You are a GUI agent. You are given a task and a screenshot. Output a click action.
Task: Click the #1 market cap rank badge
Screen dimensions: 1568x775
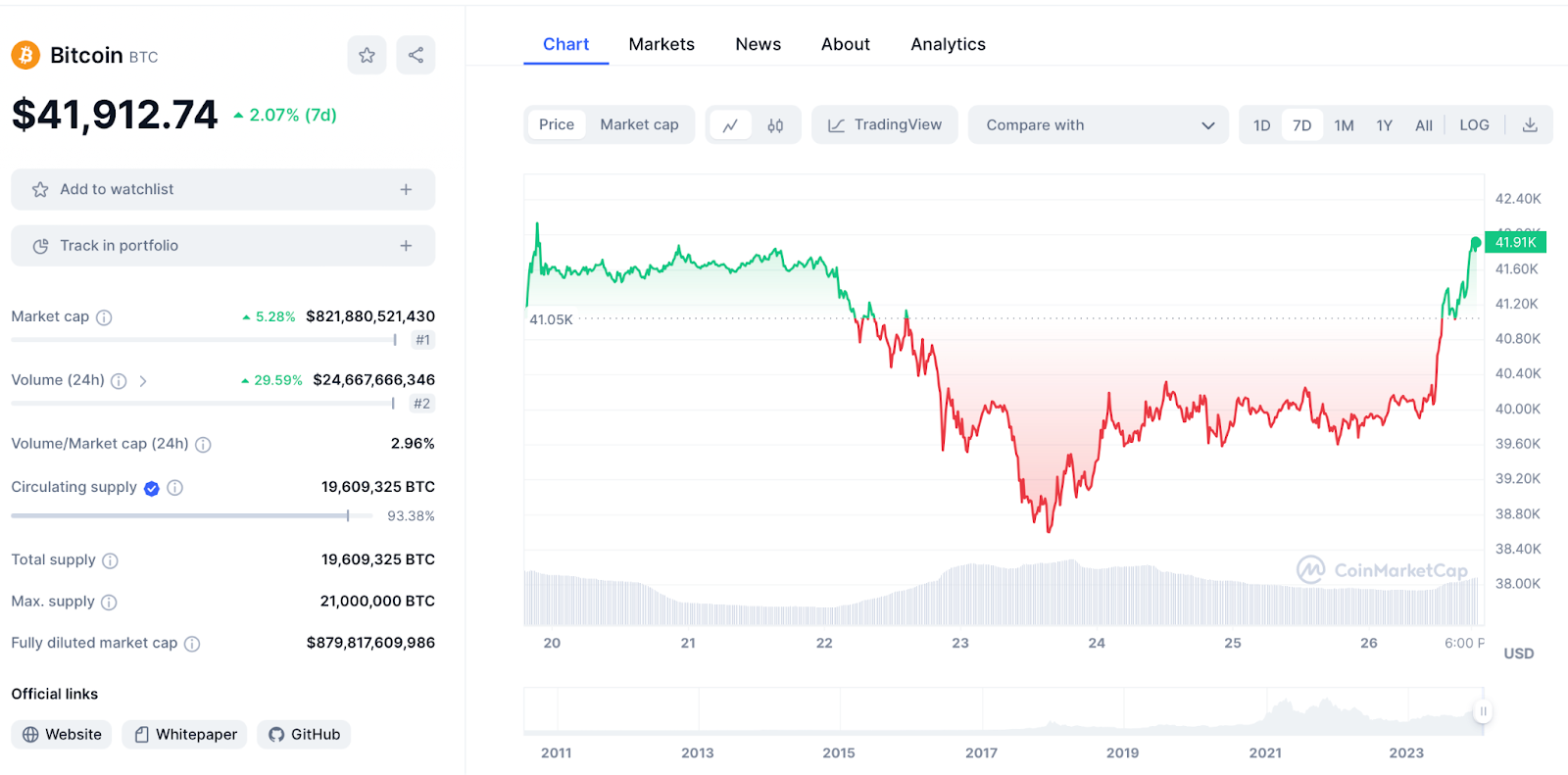422,340
